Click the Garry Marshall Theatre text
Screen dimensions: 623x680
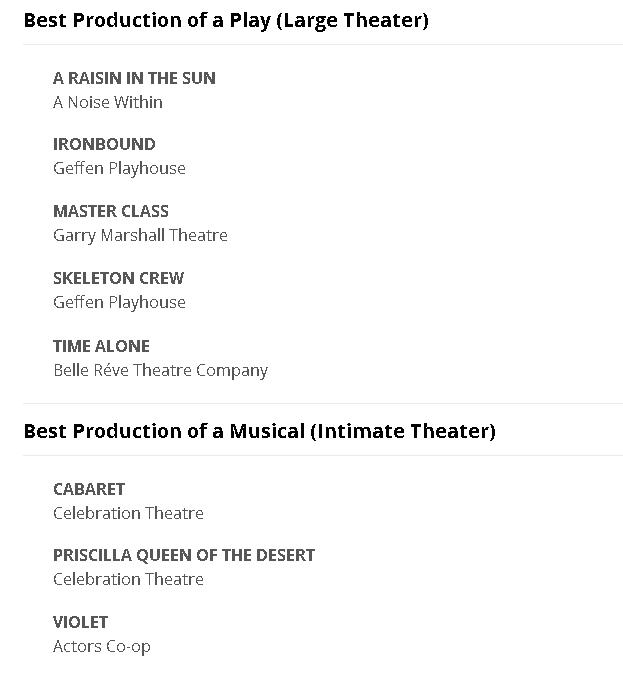click(140, 235)
